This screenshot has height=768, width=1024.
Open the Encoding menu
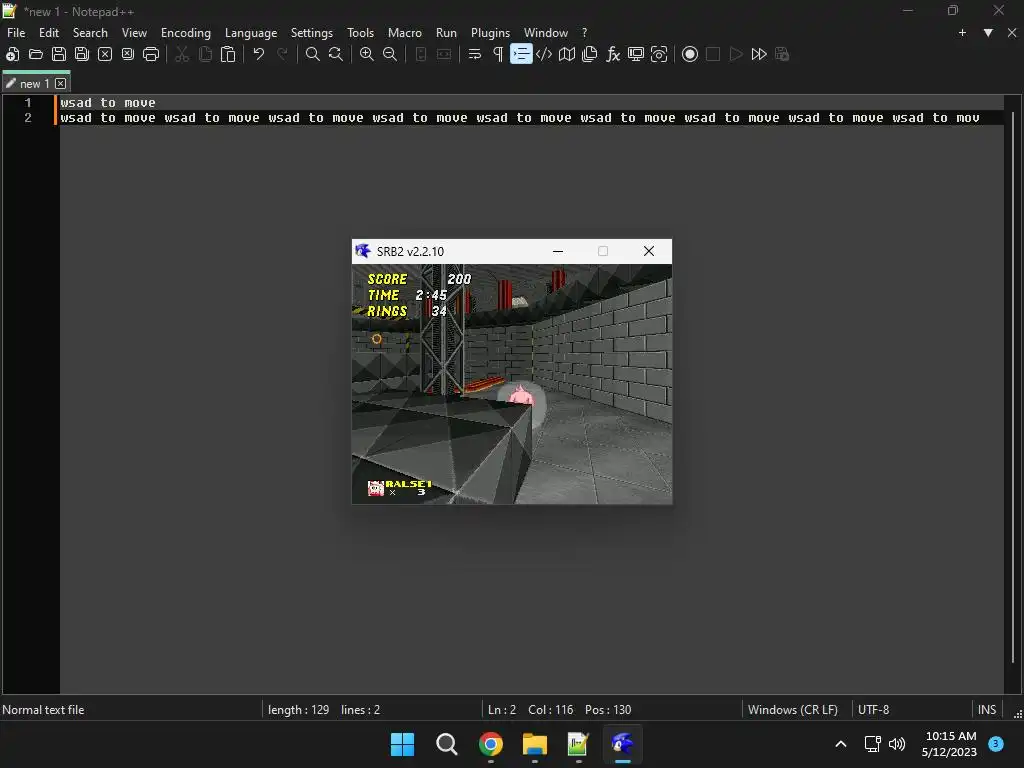tap(186, 33)
